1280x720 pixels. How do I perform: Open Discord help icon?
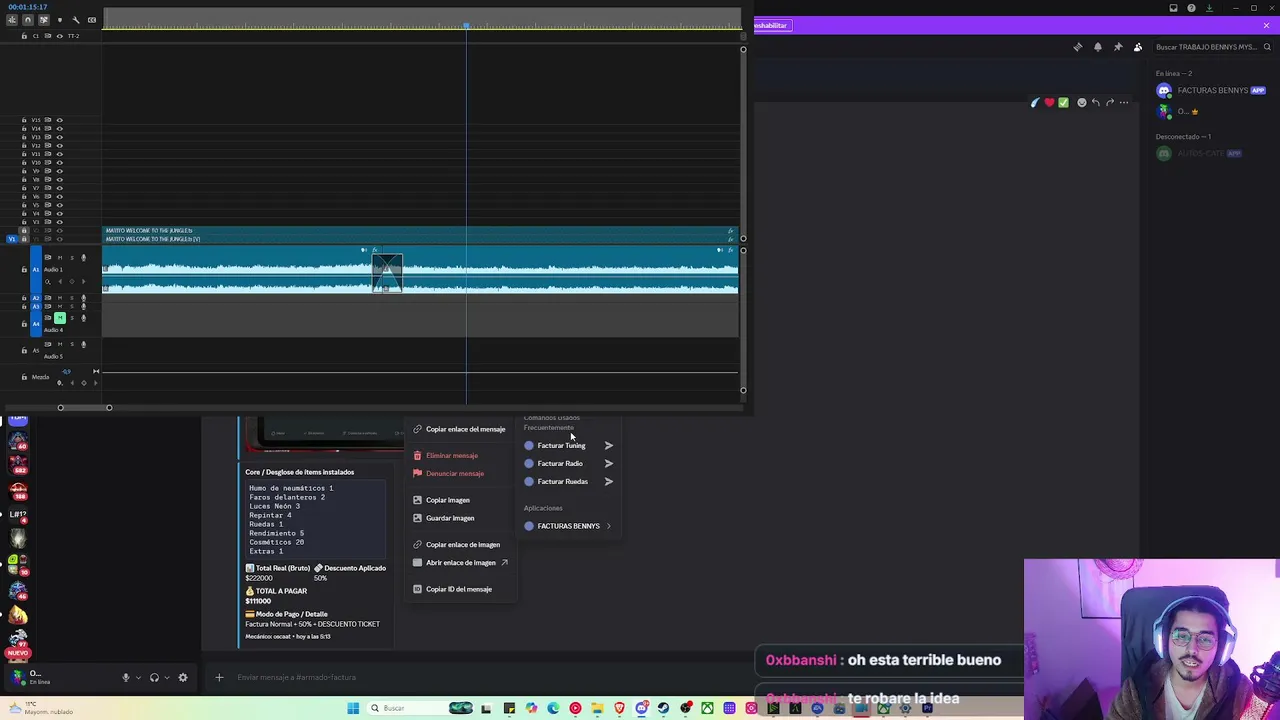coord(1191,8)
